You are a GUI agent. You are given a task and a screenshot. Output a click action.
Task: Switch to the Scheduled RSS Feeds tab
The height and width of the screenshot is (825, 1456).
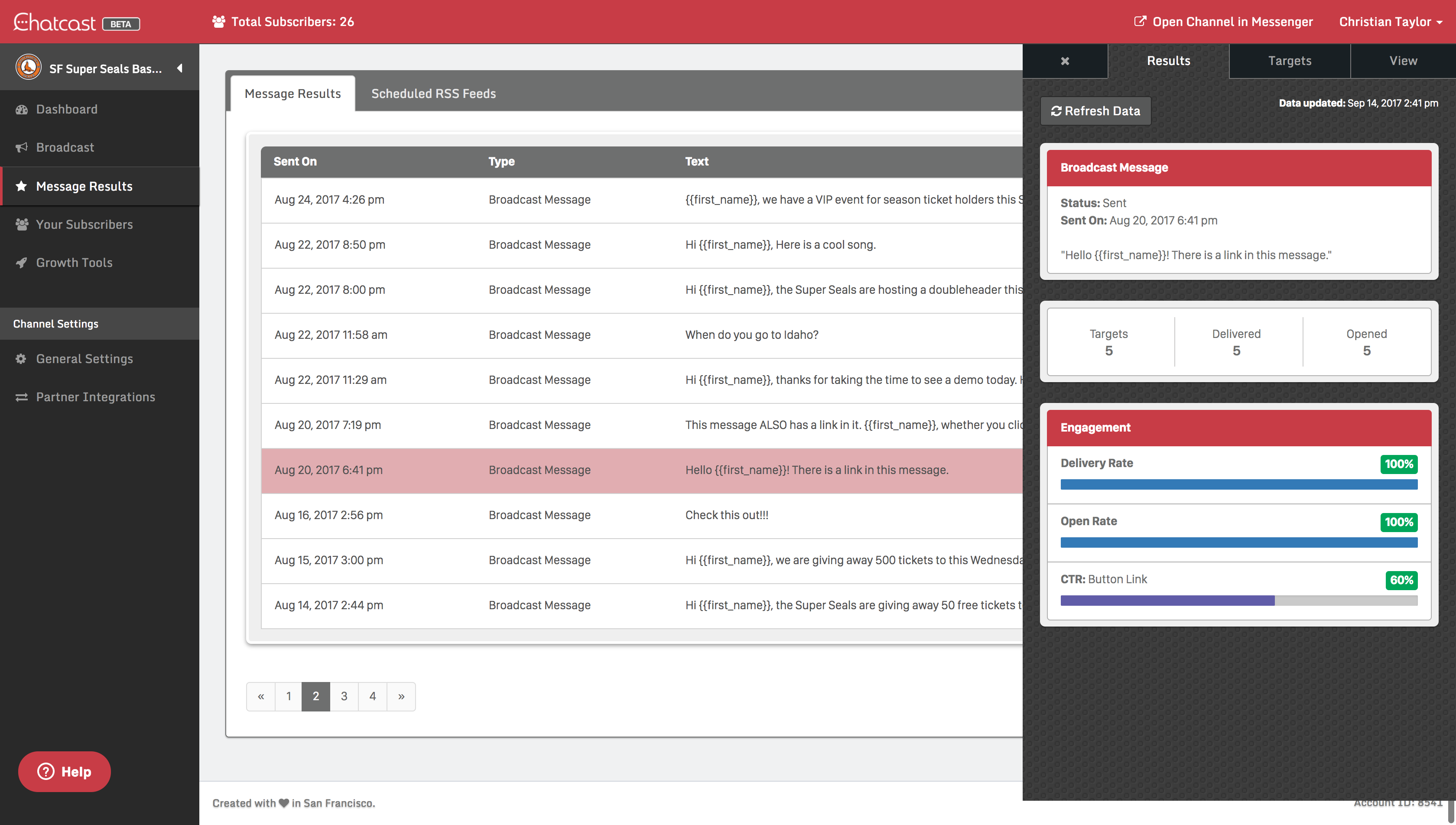pyautogui.click(x=433, y=94)
